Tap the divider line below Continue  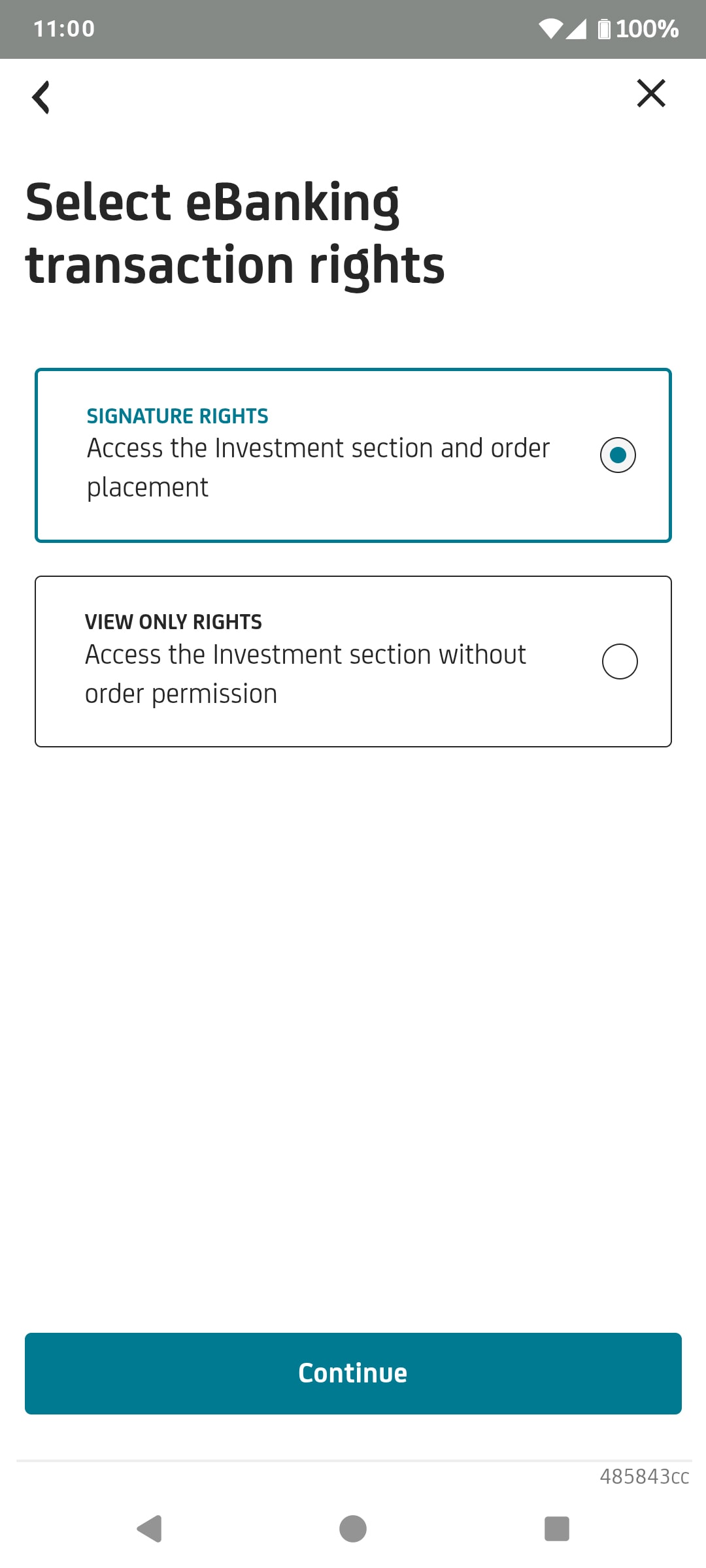[x=353, y=1460]
